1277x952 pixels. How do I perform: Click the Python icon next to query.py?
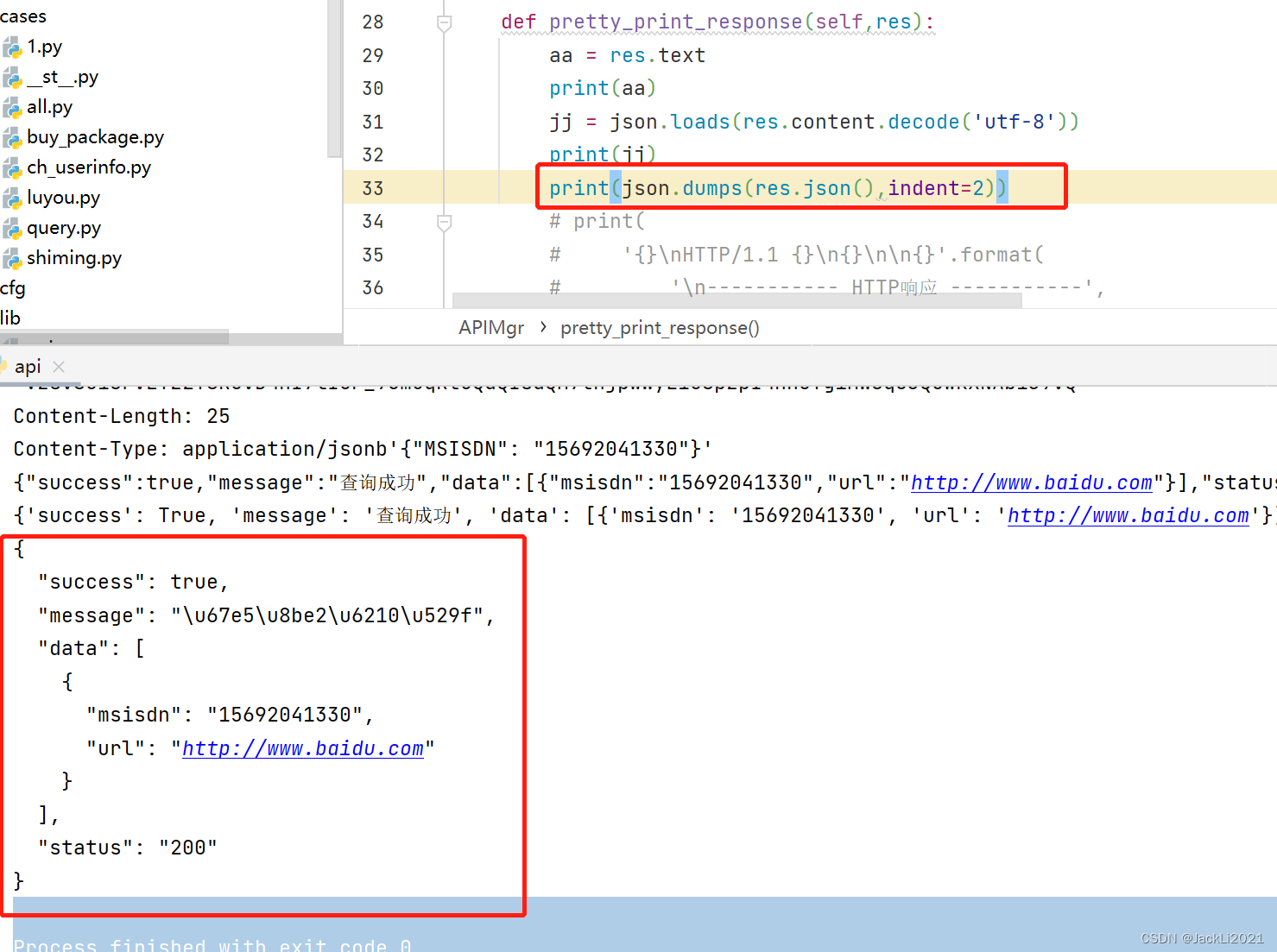tap(12, 228)
